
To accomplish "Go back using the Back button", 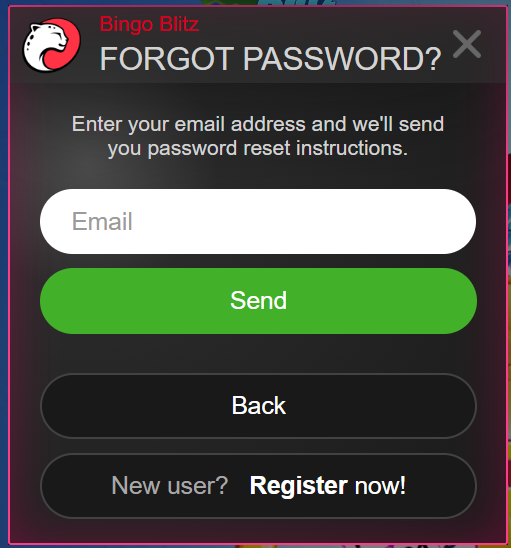I will click(x=258, y=406).
